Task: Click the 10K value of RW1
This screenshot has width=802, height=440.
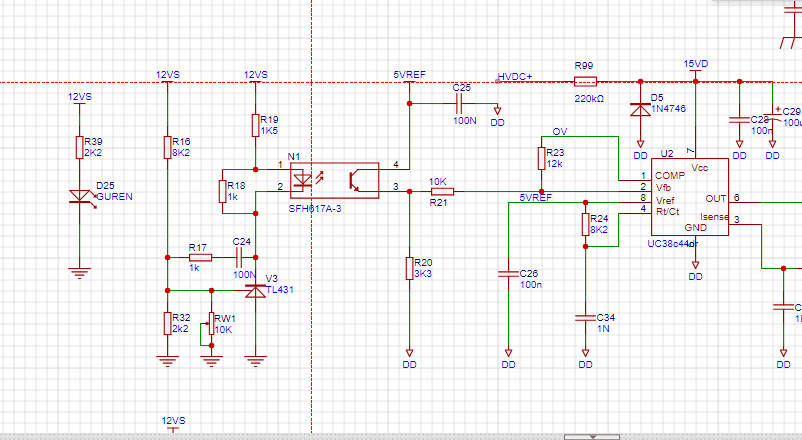Action: tap(223, 329)
